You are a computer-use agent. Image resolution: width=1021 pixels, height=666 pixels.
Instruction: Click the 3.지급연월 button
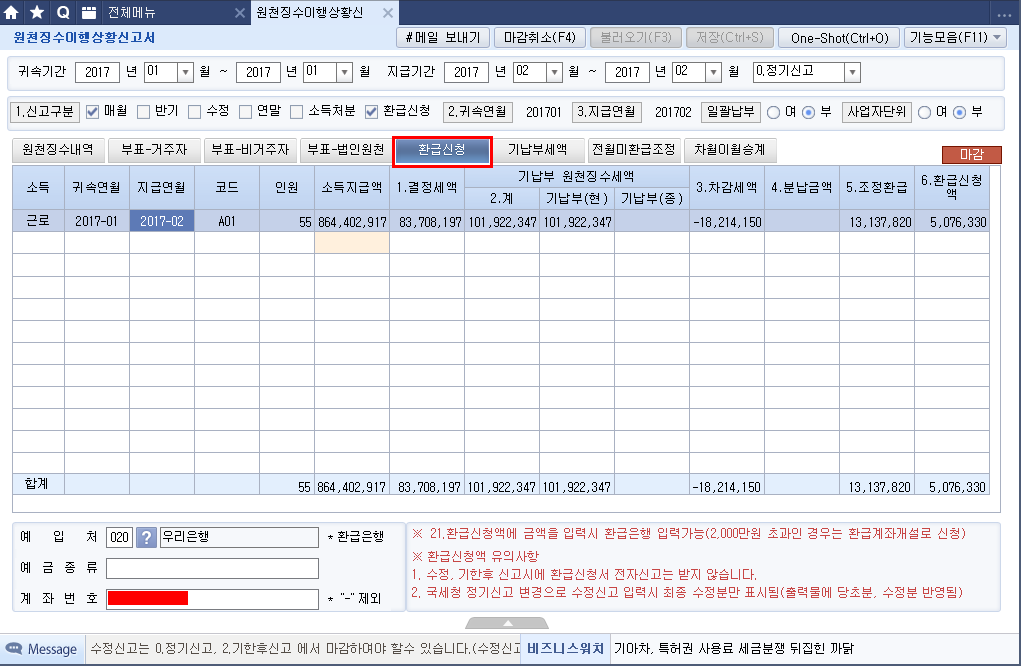coord(607,112)
